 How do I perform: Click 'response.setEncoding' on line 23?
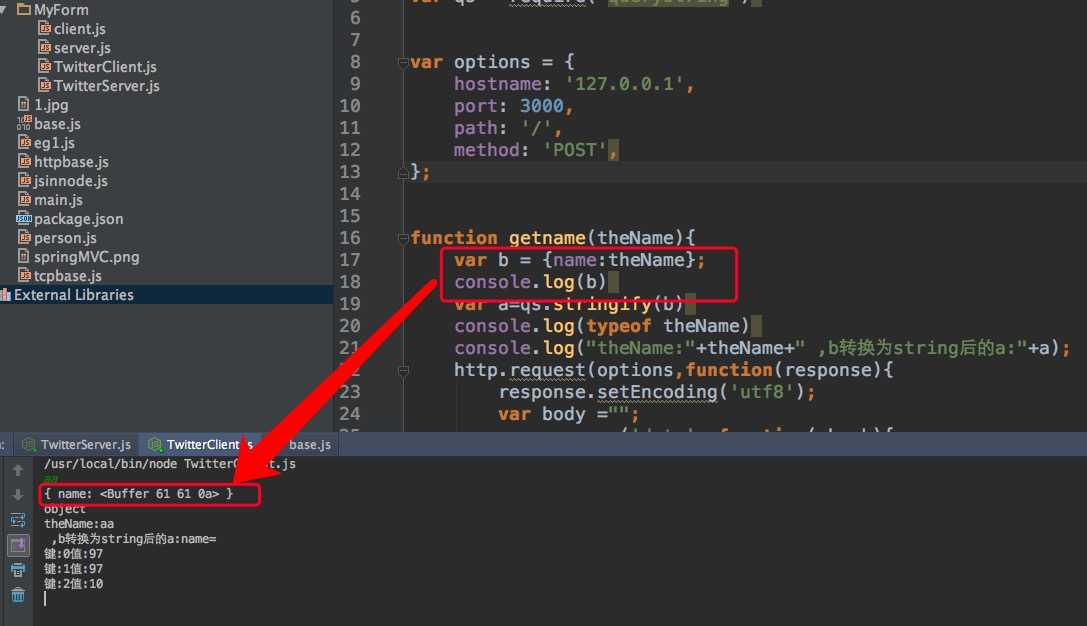[x=608, y=392]
